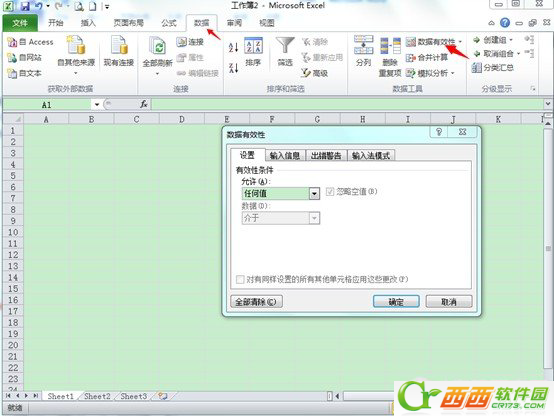Sort descending Z to A
Screen dimensions: 554x416
234,68
